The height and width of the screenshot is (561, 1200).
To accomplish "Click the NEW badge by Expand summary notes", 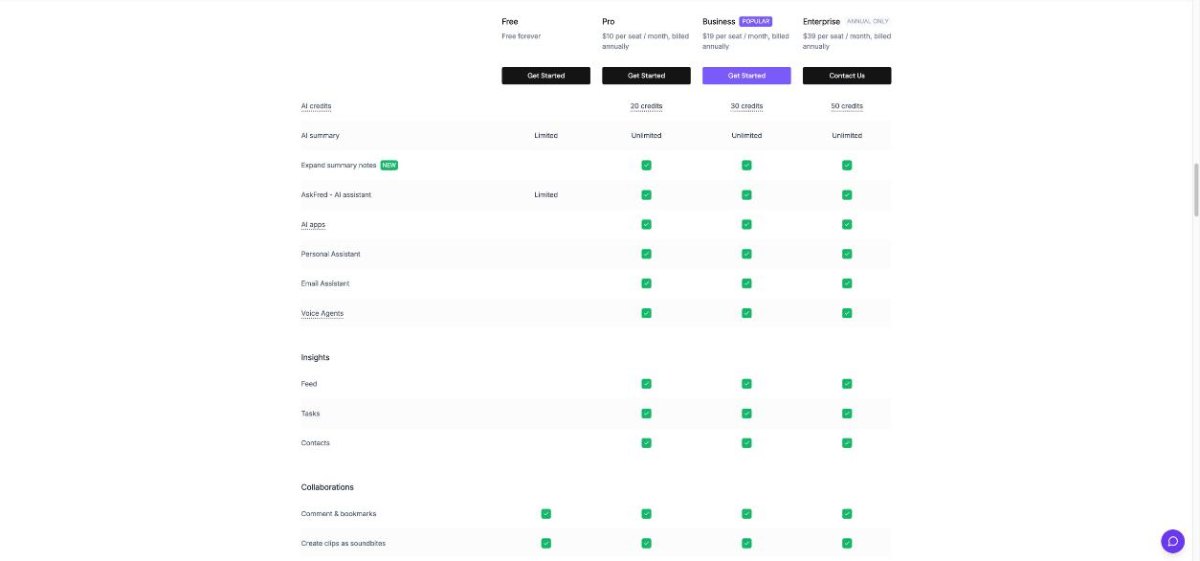I will [389, 165].
